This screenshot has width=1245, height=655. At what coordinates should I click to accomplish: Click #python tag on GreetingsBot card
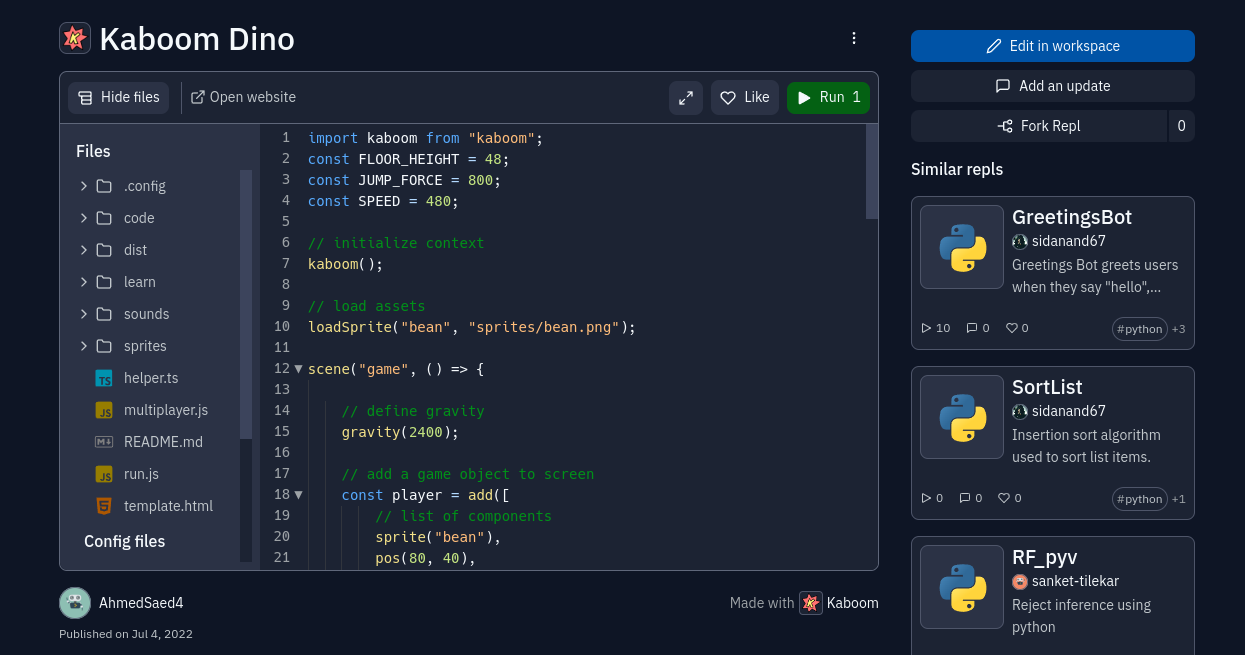coord(1140,329)
